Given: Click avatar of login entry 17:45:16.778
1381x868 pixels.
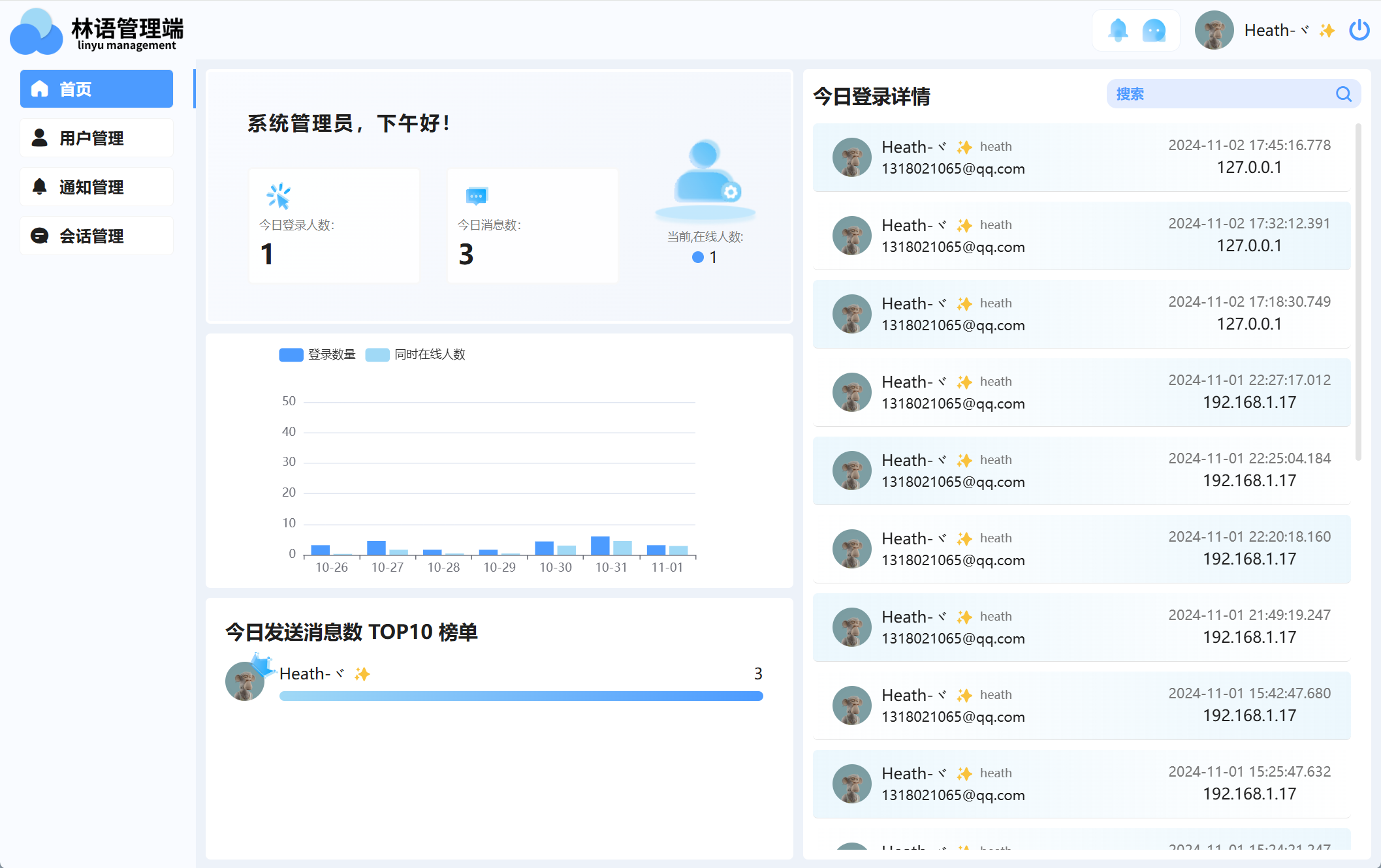Looking at the screenshot, I should pyautogui.click(x=851, y=157).
